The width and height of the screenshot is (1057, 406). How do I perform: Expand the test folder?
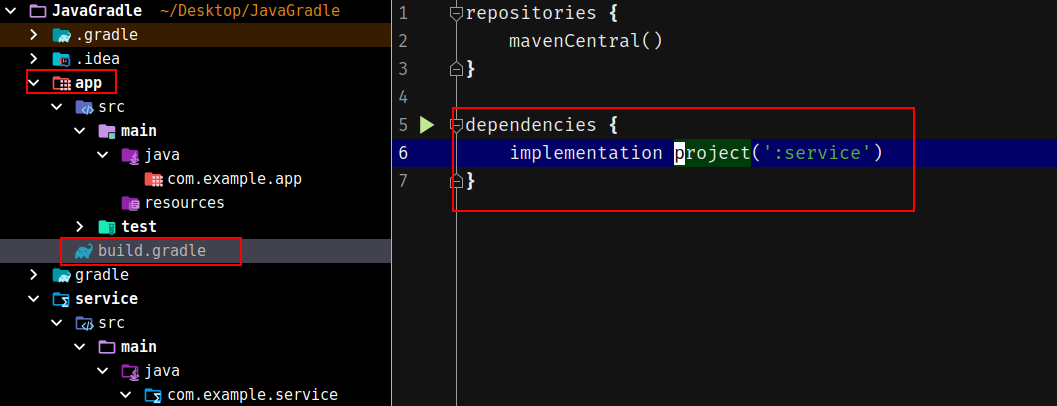click(x=80, y=227)
